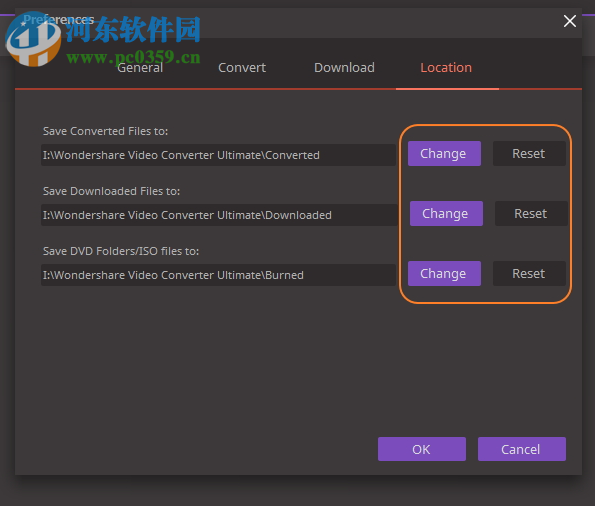
Task: Click the 'Save Converted Files to:' label
Action: point(105,131)
